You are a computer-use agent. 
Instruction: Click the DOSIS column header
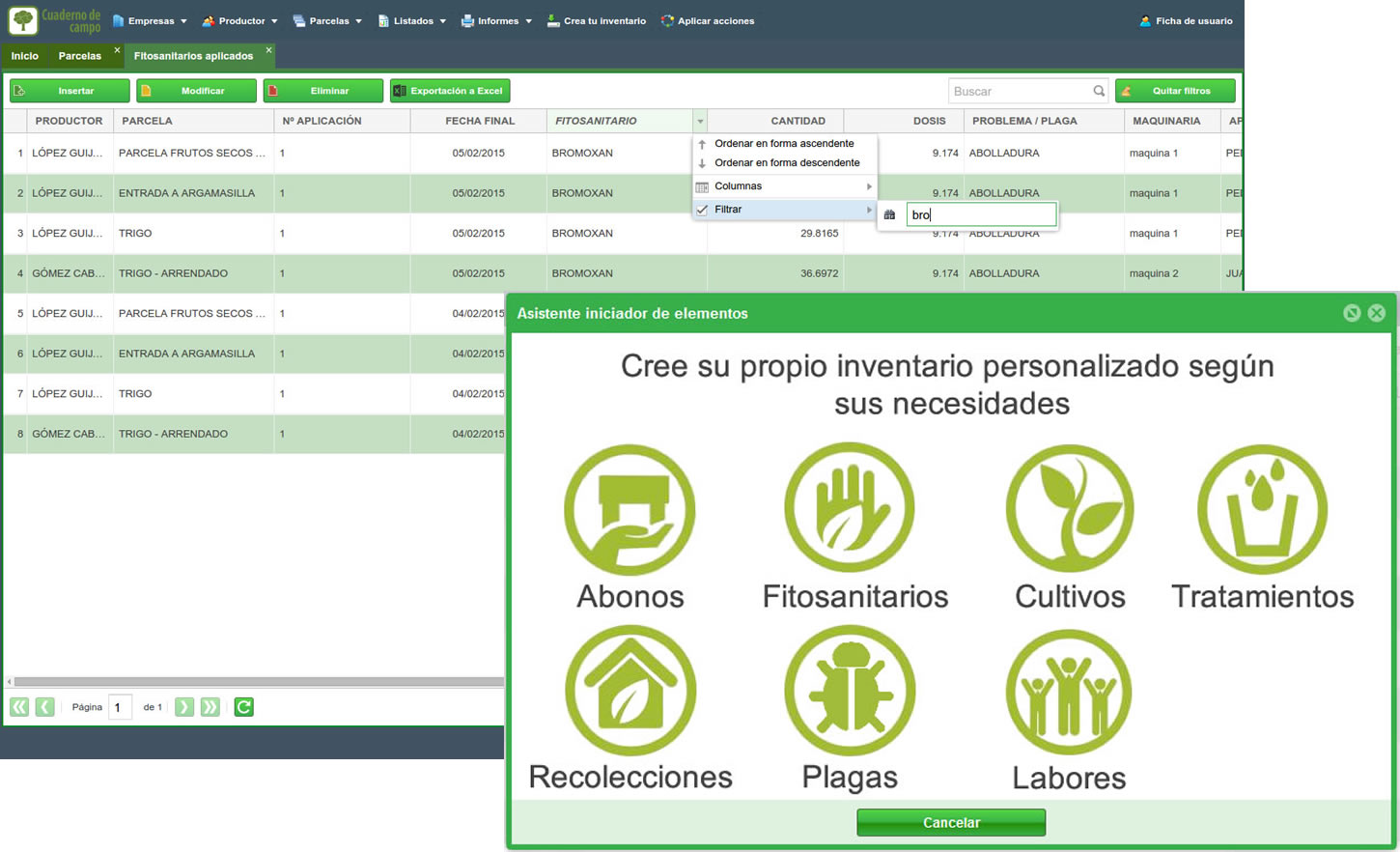(x=904, y=121)
